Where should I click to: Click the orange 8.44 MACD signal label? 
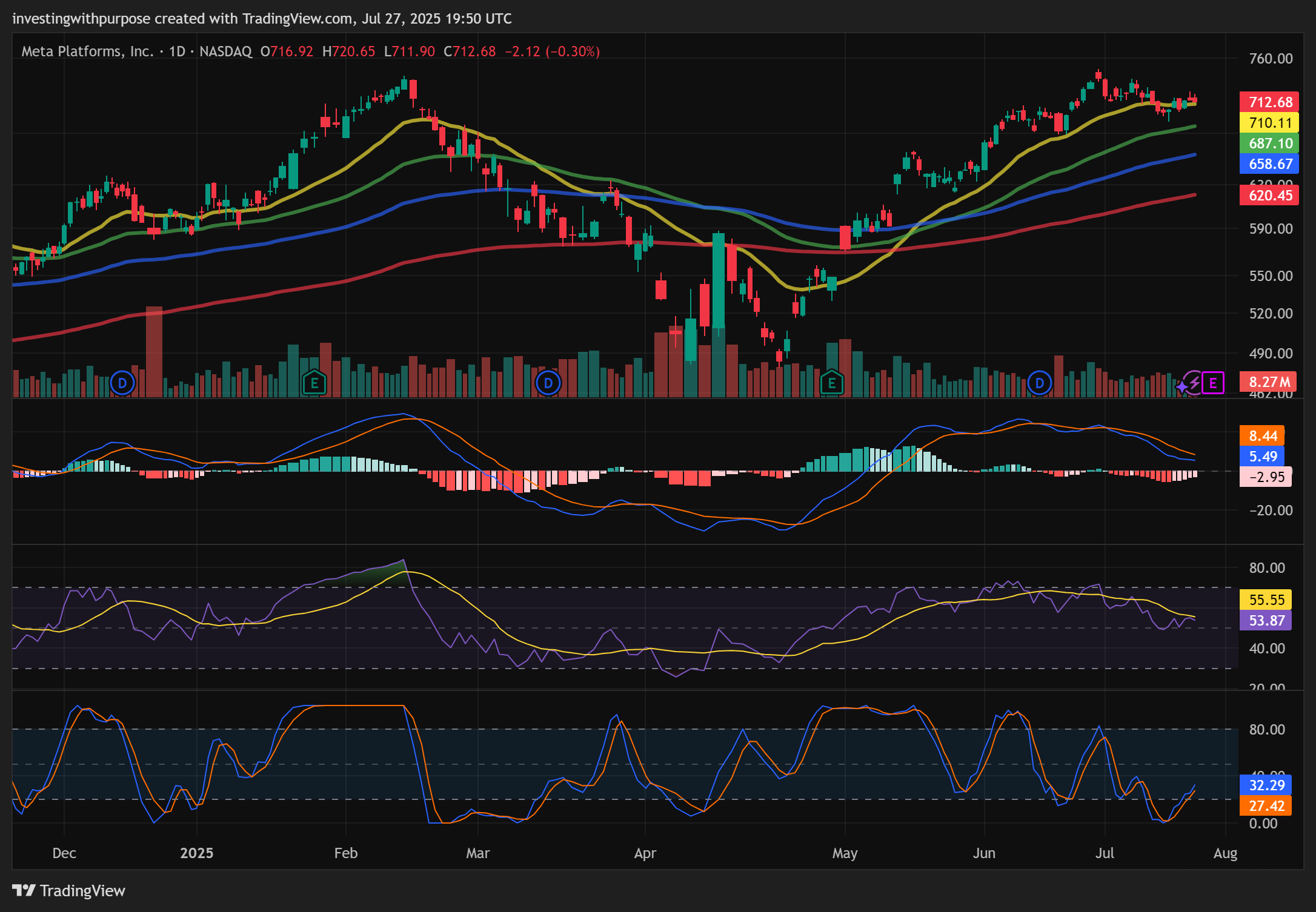(1262, 436)
